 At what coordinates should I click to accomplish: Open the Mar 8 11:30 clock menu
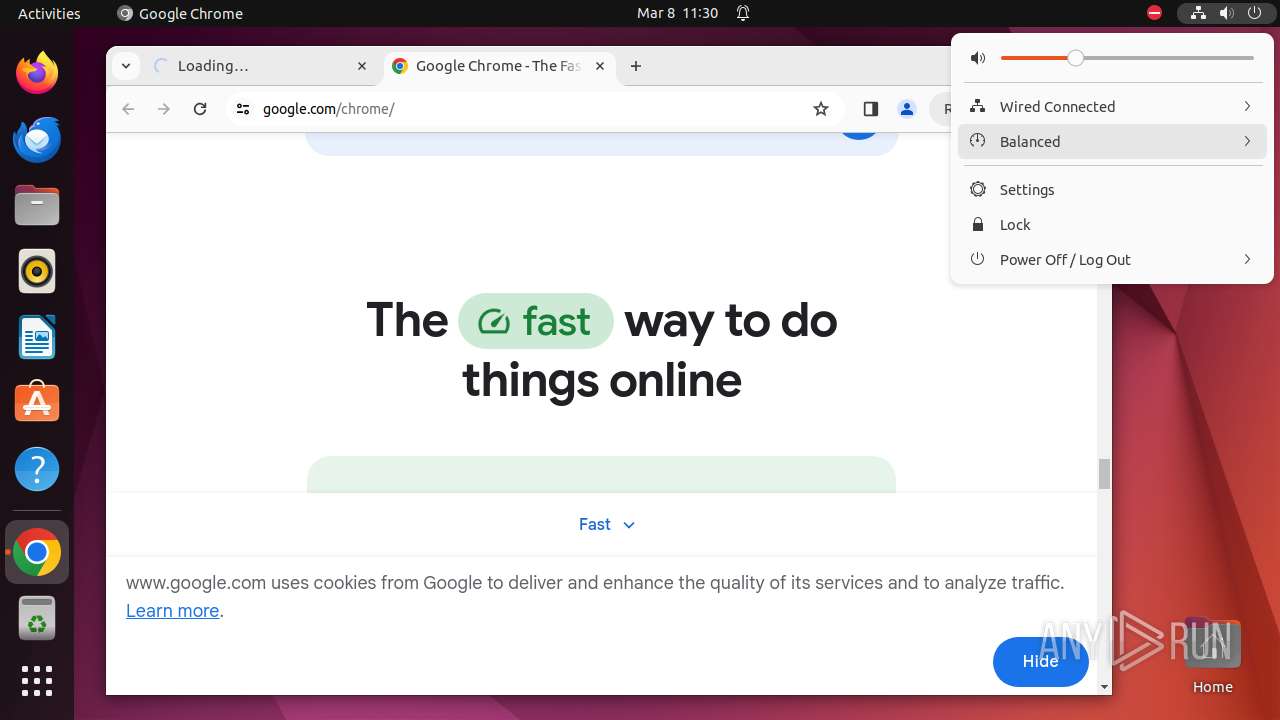(678, 13)
